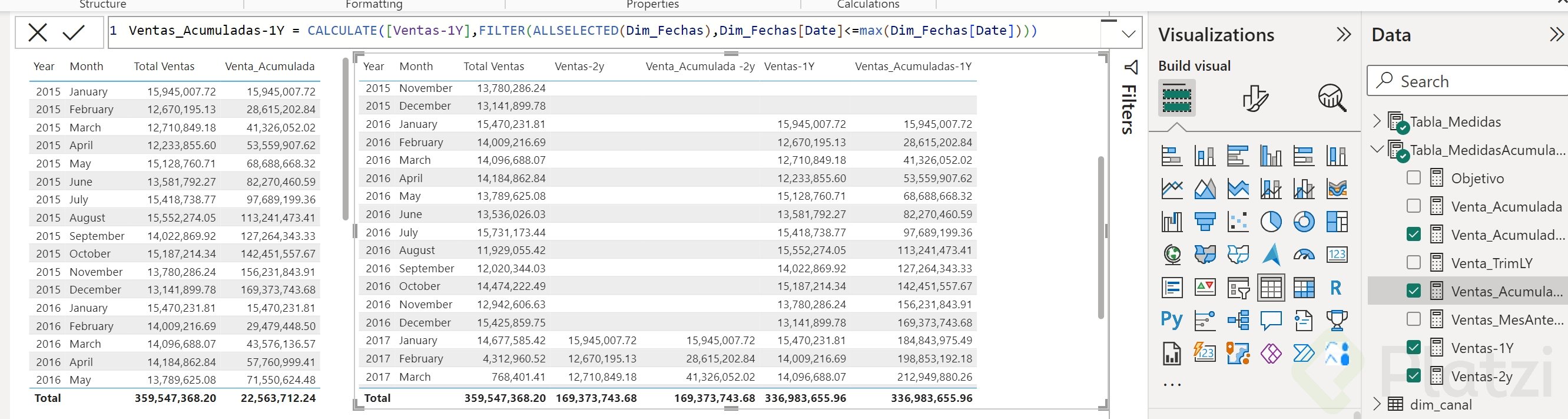Viewport: 1568px width, 419px height.
Task: Enable the Venta_TrimLY measure checkbox
Action: [x=1413, y=262]
